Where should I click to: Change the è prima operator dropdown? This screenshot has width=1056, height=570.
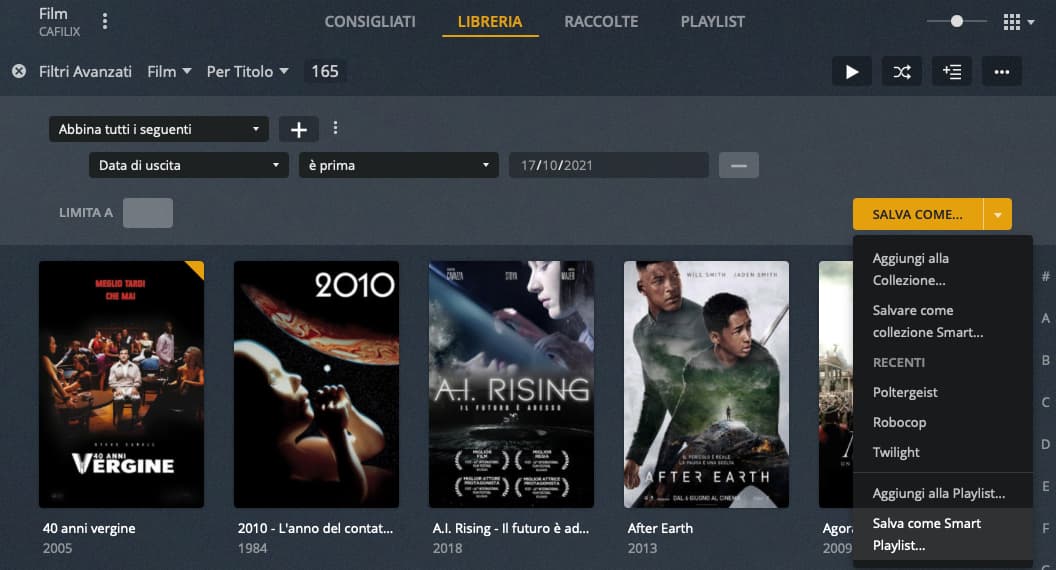(x=399, y=165)
